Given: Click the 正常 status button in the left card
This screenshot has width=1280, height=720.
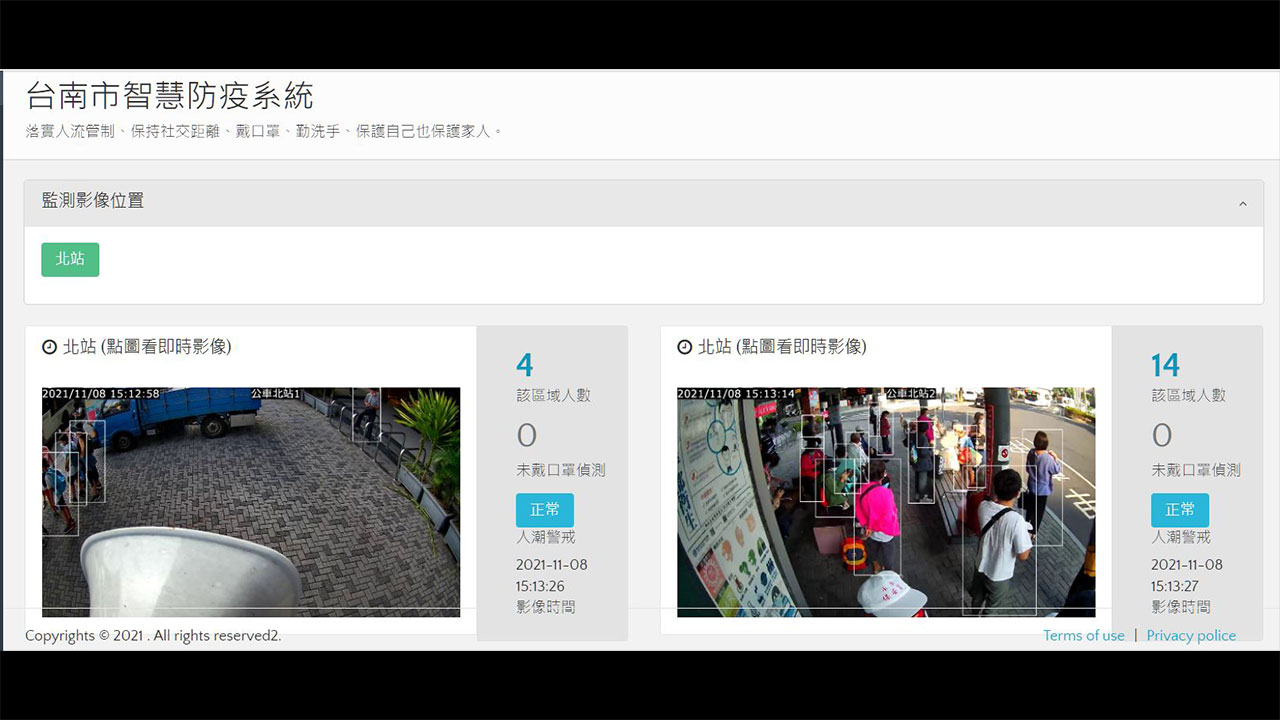Looking at the screenshot, I should [x=545, y=510].
